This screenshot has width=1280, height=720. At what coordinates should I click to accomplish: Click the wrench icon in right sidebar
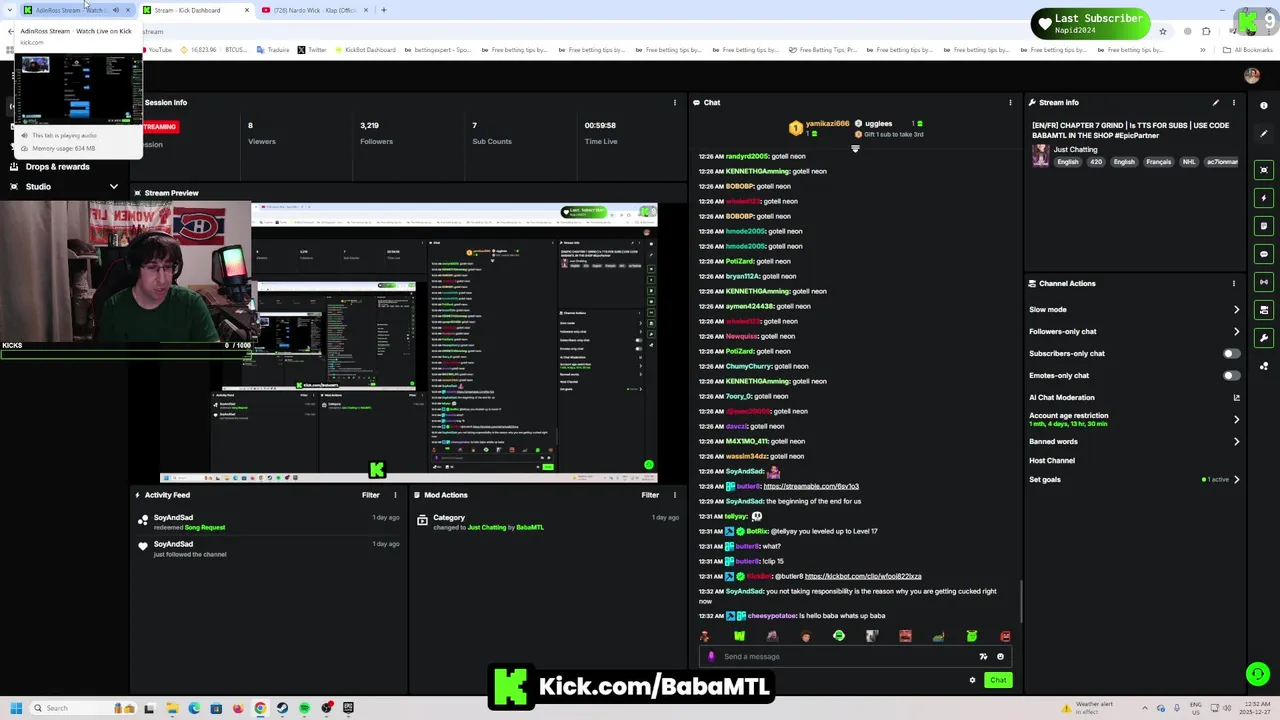1264,338
